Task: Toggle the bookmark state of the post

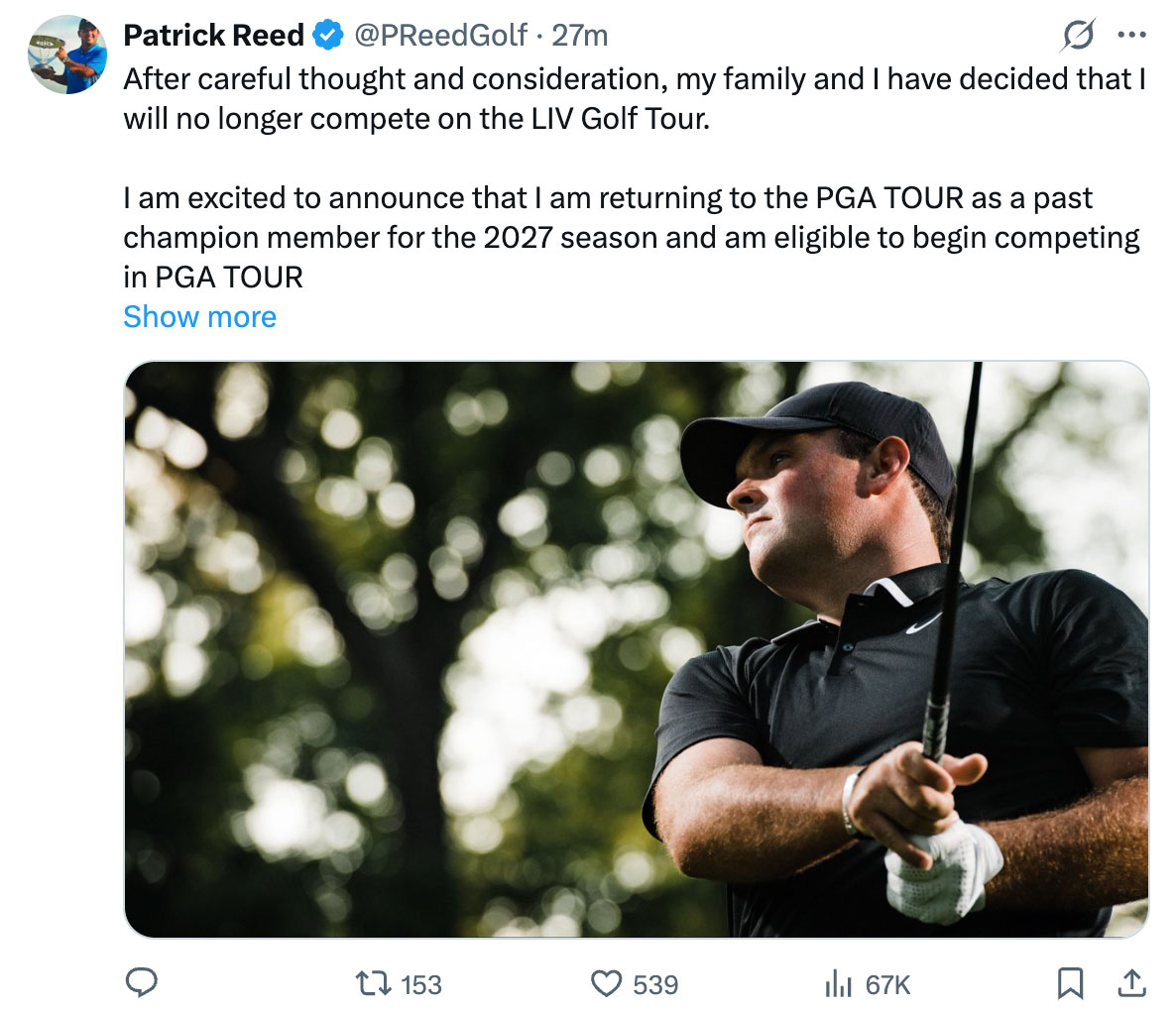Action: point(1071,984)
